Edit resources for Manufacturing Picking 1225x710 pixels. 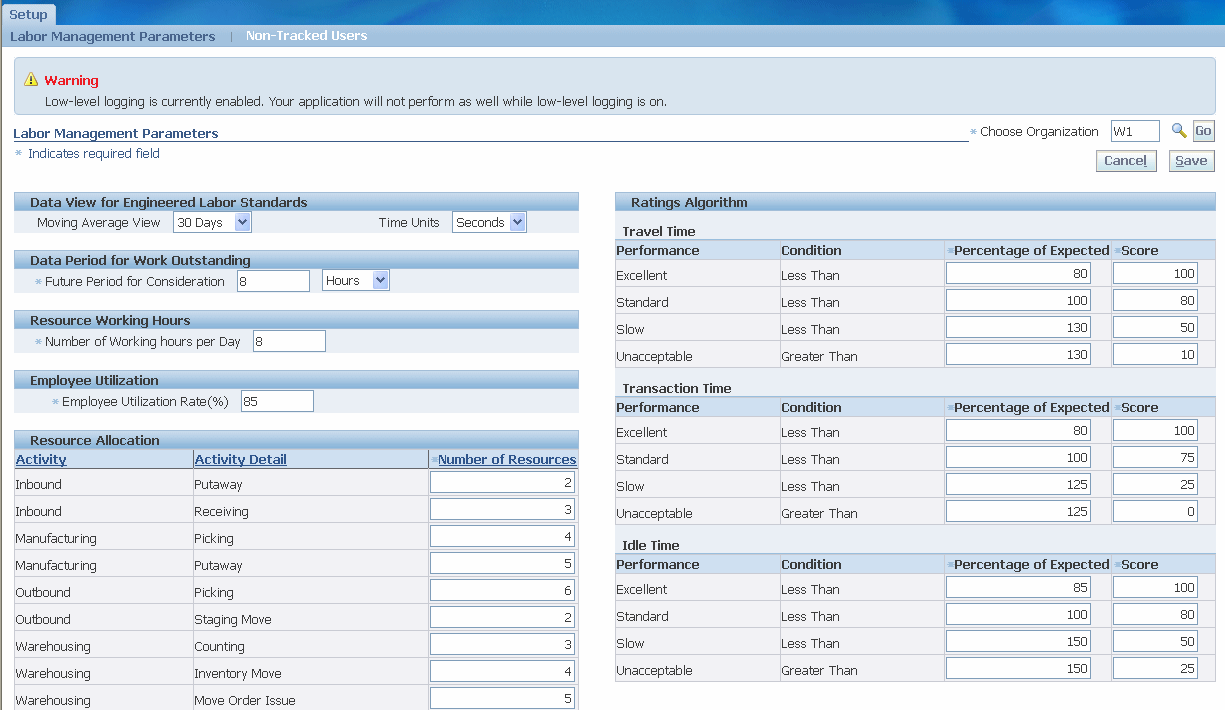[503, 537]
